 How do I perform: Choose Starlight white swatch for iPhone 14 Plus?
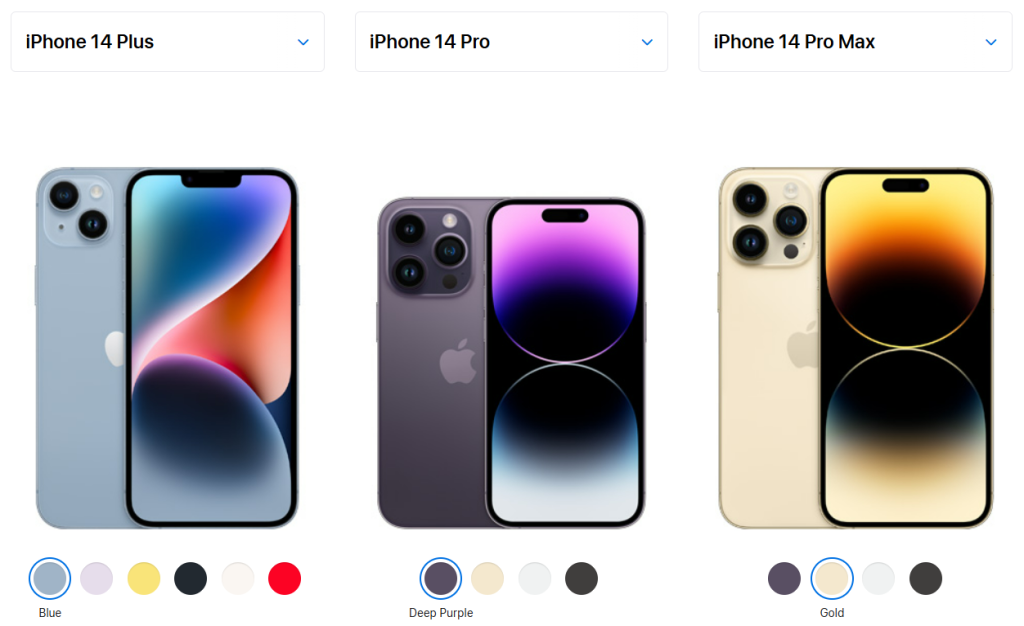point(238,578)
